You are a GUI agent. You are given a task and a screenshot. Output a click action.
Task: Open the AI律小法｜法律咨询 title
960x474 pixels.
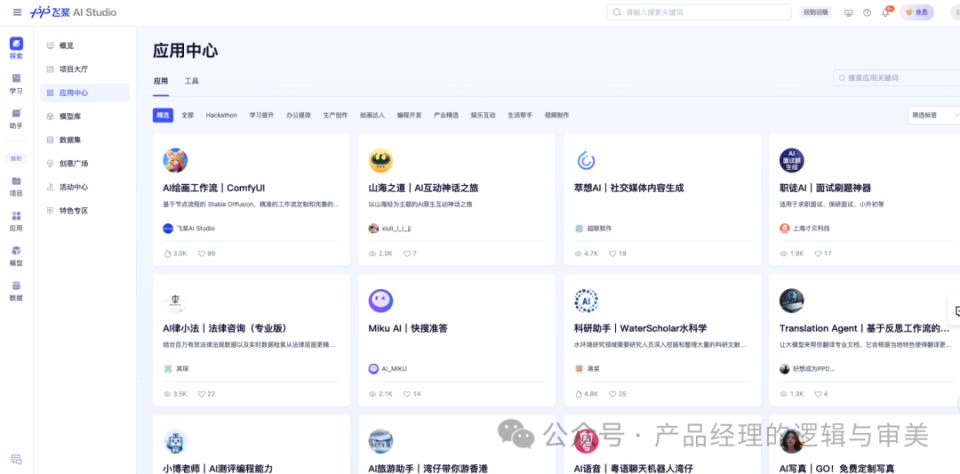point(225,328)
